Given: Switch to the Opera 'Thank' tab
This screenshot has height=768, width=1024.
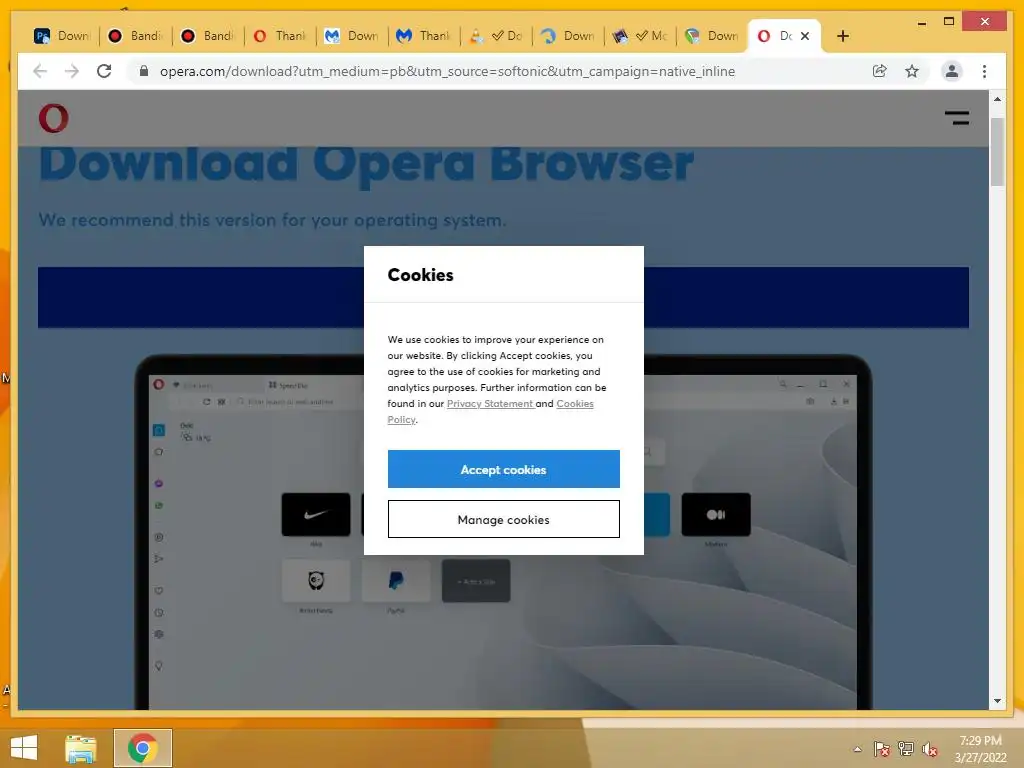Looking at the screenshot, I should [280, 36].
